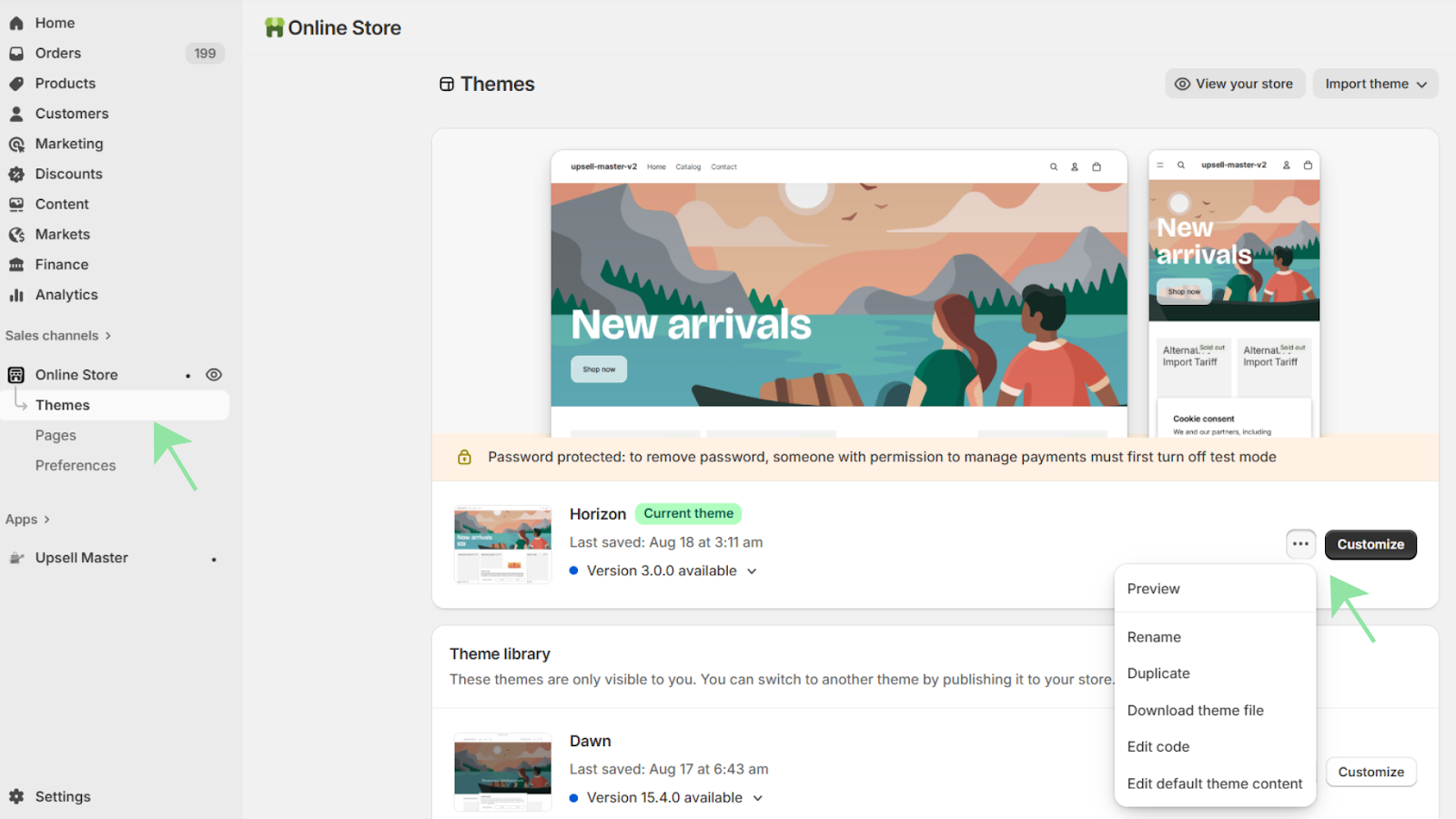Open Marketing via its target icon
Viewport: 1456px width, 819px height.
[16, 144]
